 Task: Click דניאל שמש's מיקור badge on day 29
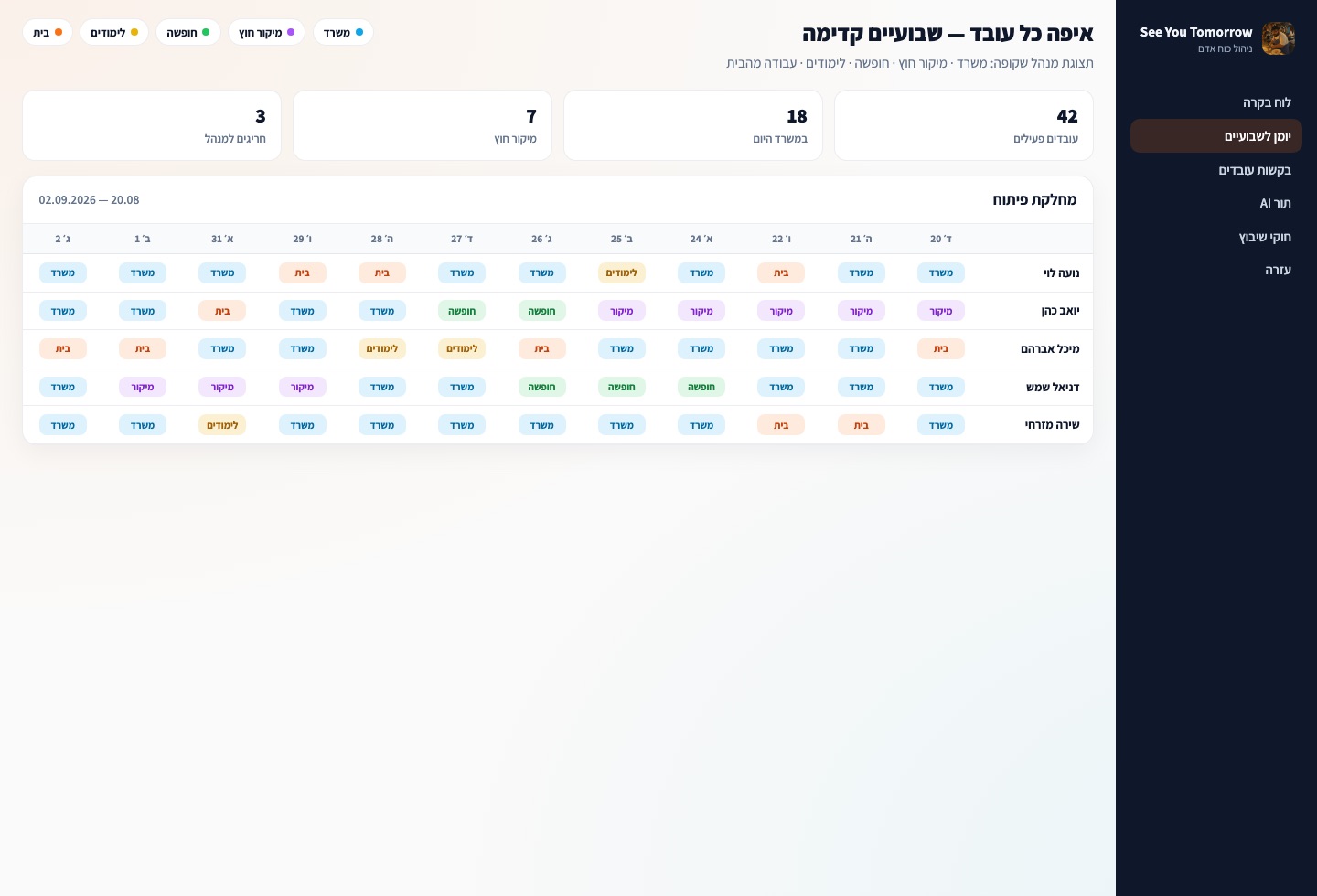click(303, 387)
